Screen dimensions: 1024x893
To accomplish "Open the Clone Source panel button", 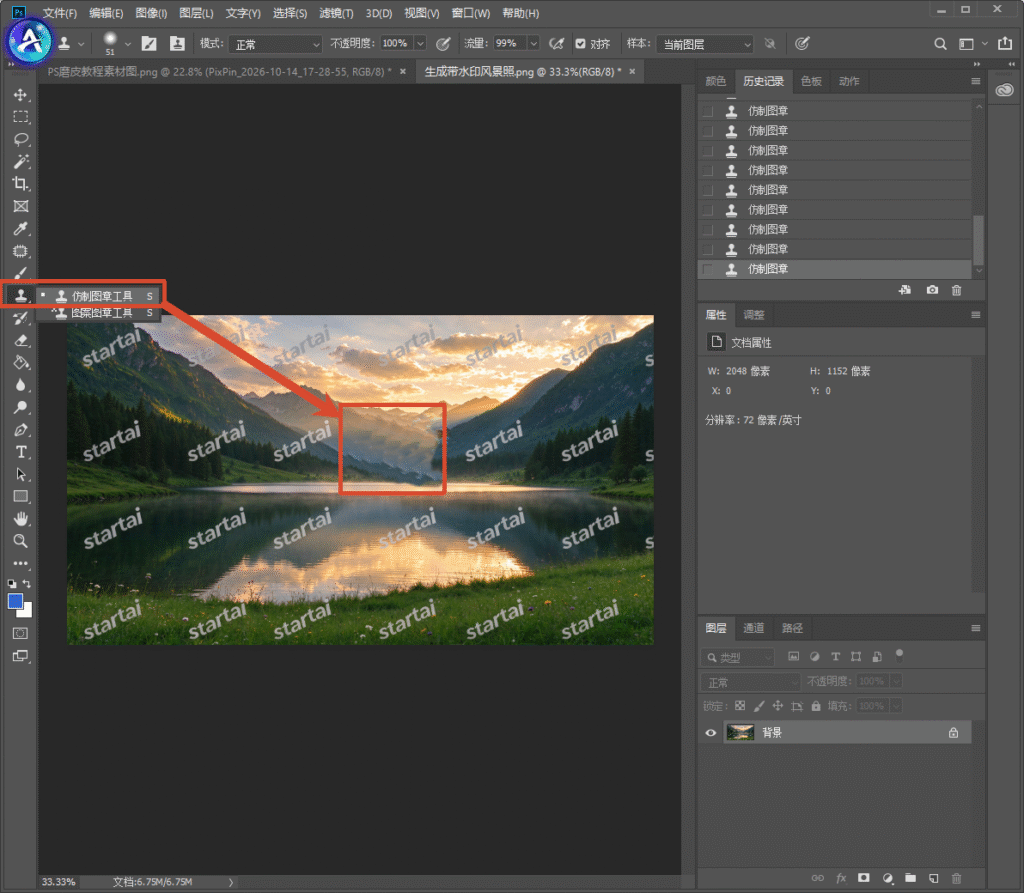I will [177, 44].
